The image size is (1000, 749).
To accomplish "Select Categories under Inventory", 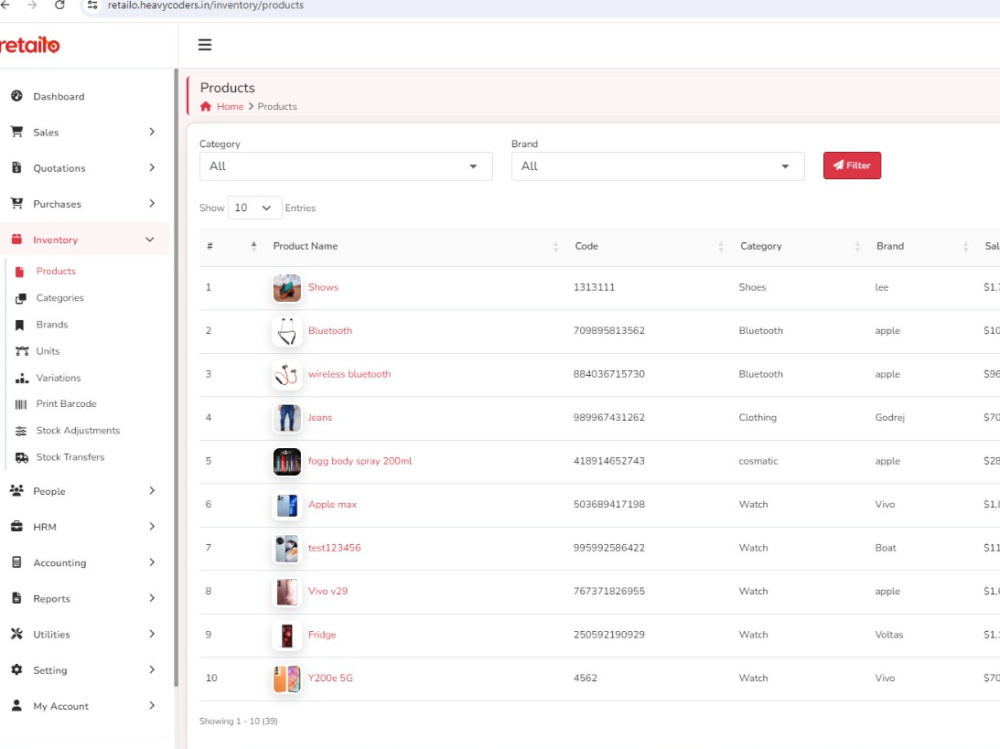I will coord(60,297).
